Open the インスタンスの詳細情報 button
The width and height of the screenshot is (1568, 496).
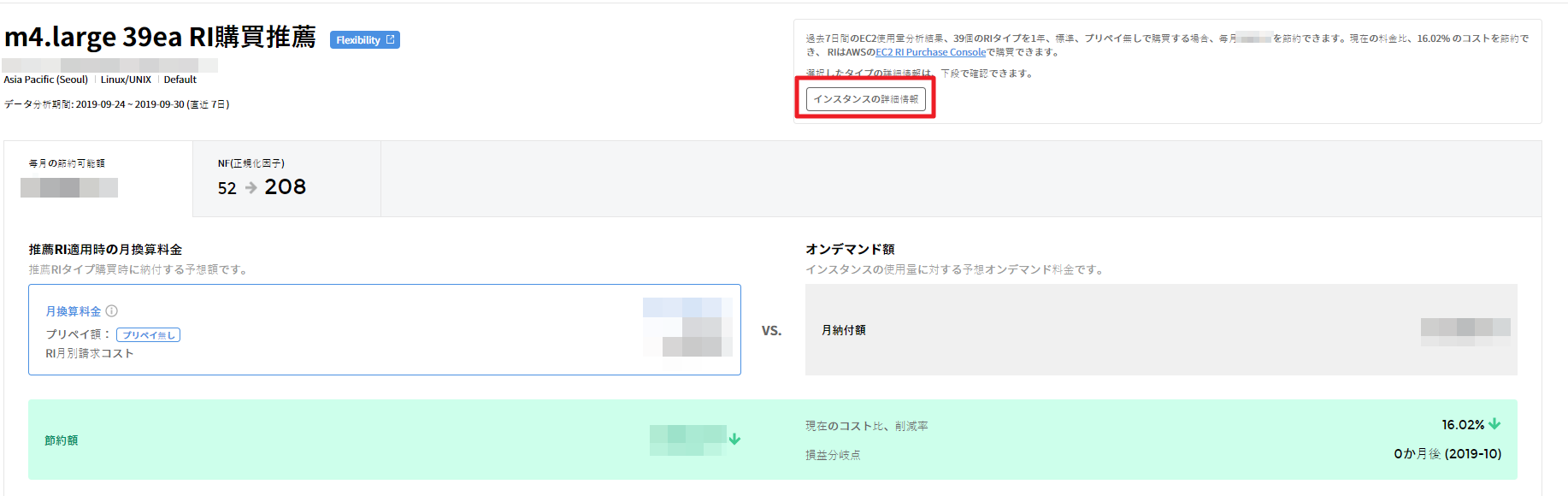point(865,99)
